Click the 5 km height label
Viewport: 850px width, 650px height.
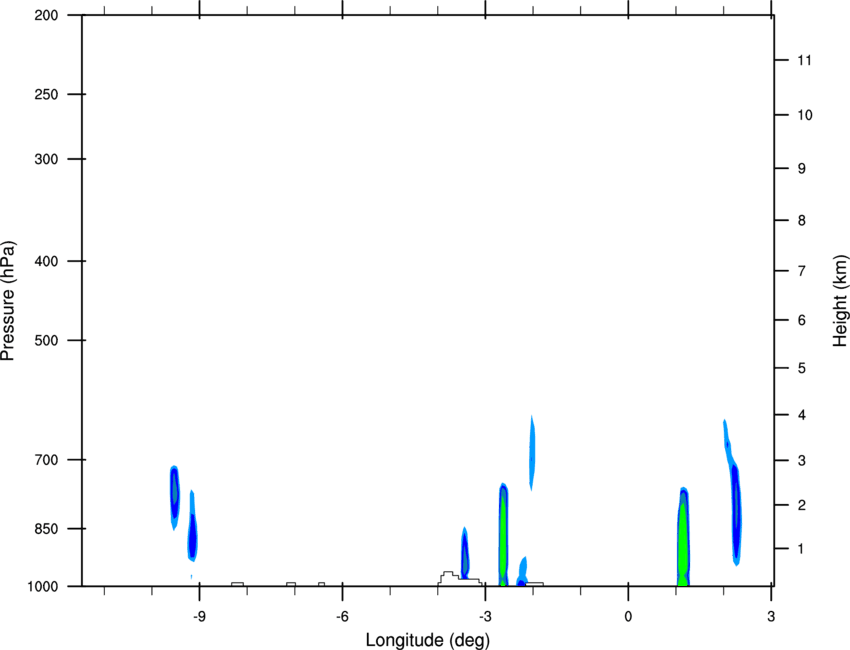point(802,368)
